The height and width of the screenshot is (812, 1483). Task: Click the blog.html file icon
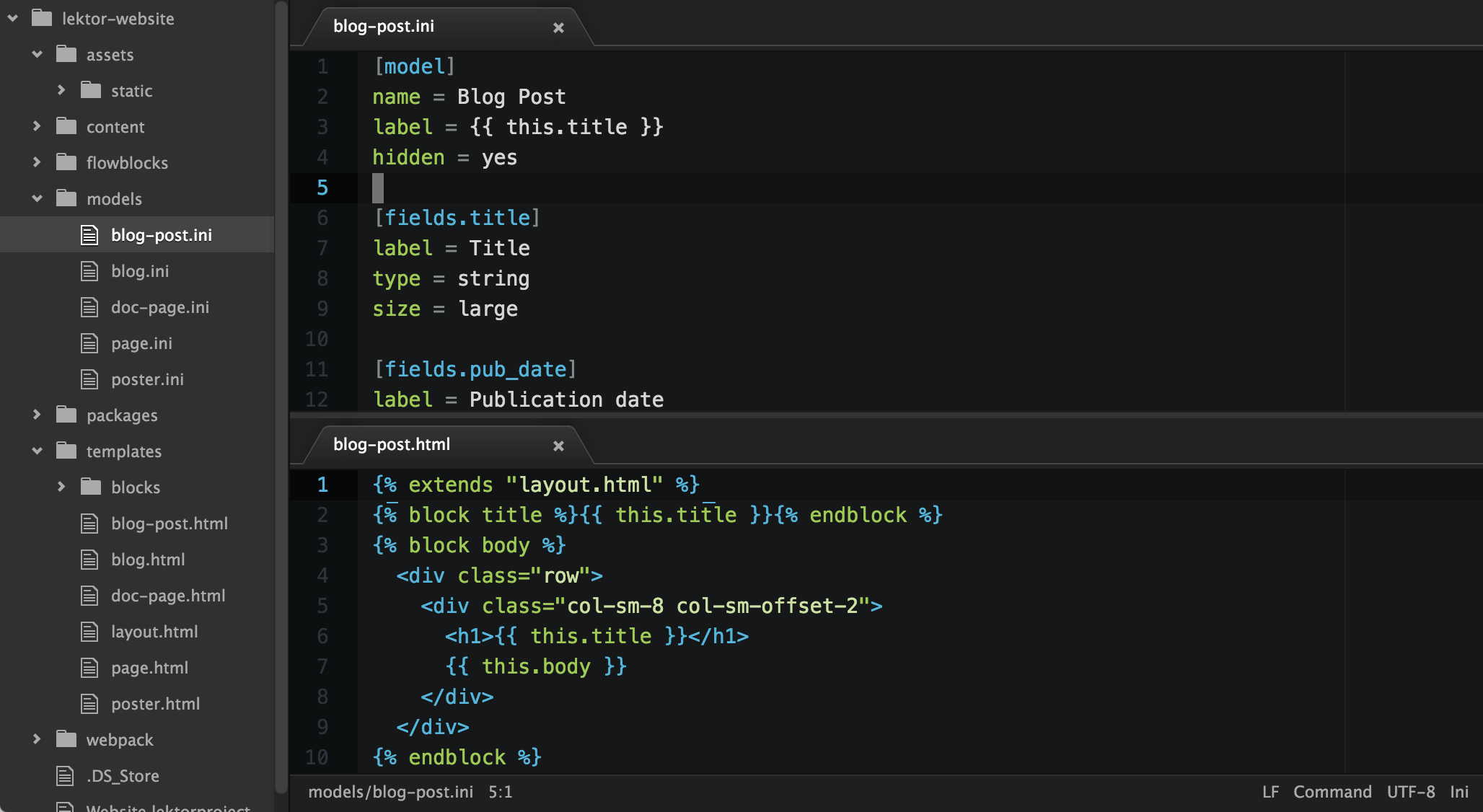(89, 560)
